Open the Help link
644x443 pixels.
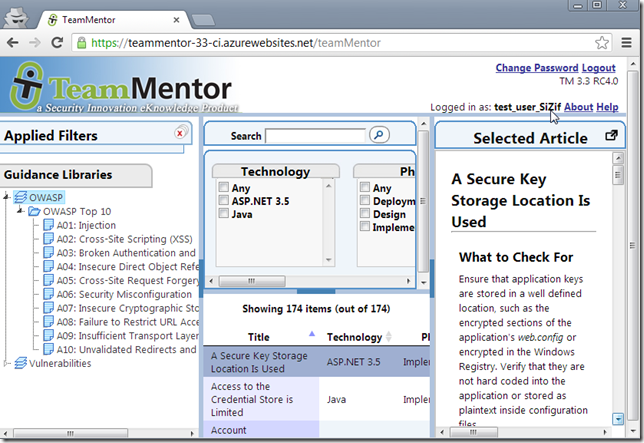coord(607,107)
